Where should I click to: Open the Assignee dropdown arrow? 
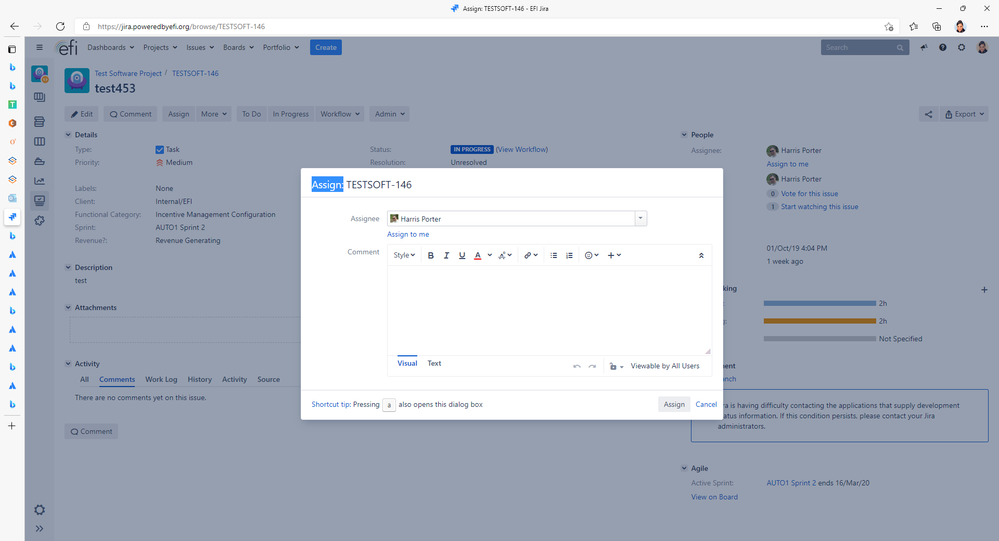click(640, 219)
